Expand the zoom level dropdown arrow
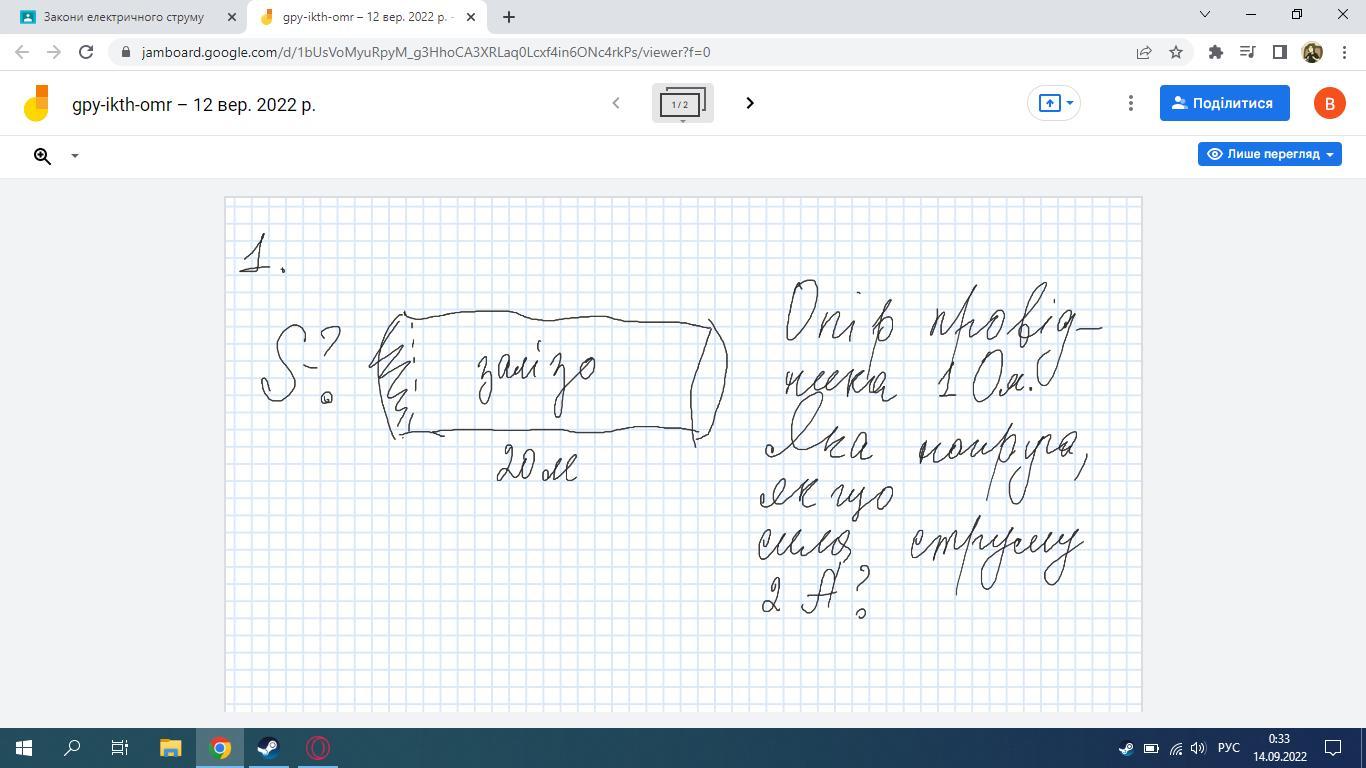The height and width of the screenshot is (768, 1366). pos(74,156)
